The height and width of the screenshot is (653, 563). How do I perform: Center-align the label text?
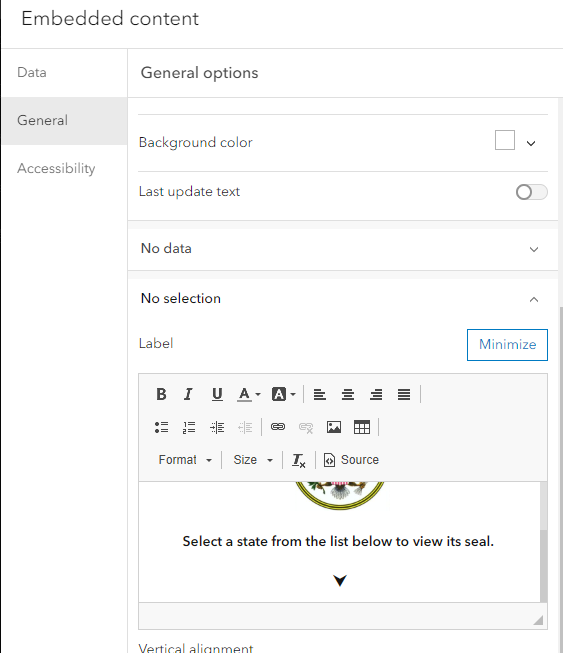click(348, 394)
